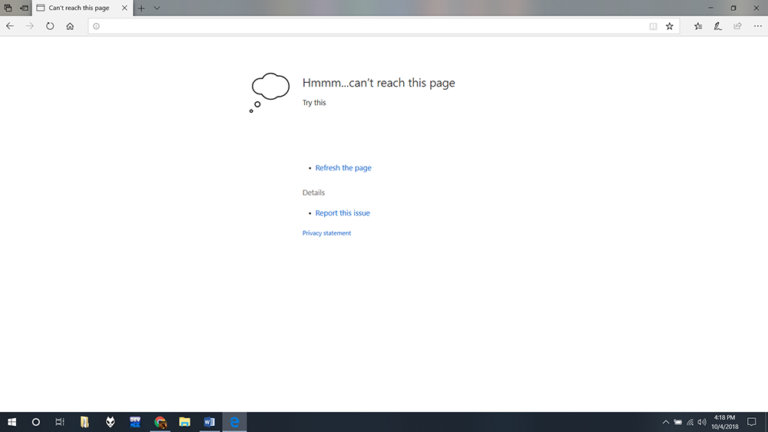This screenshot has height=432, width=768.
Task: Open the Privacy statement link
Action: point(326,233)
